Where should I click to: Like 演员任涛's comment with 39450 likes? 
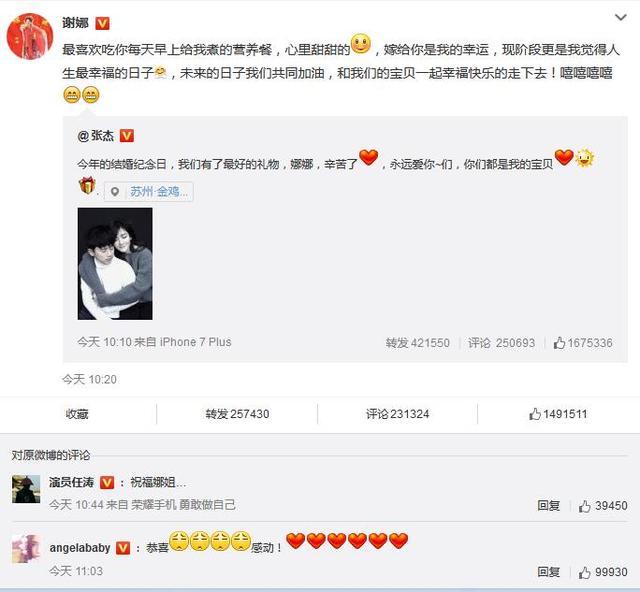point(603,506)
